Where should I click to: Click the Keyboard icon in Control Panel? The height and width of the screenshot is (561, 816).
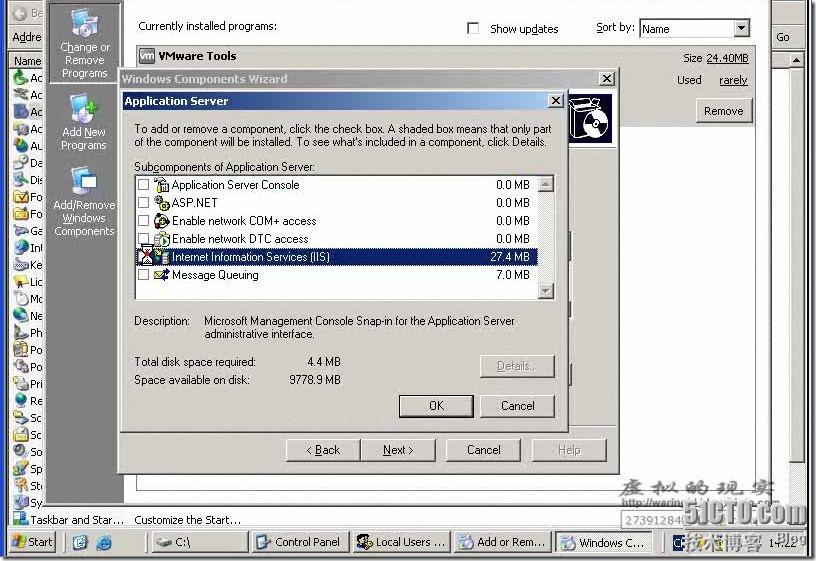point(21,264)
